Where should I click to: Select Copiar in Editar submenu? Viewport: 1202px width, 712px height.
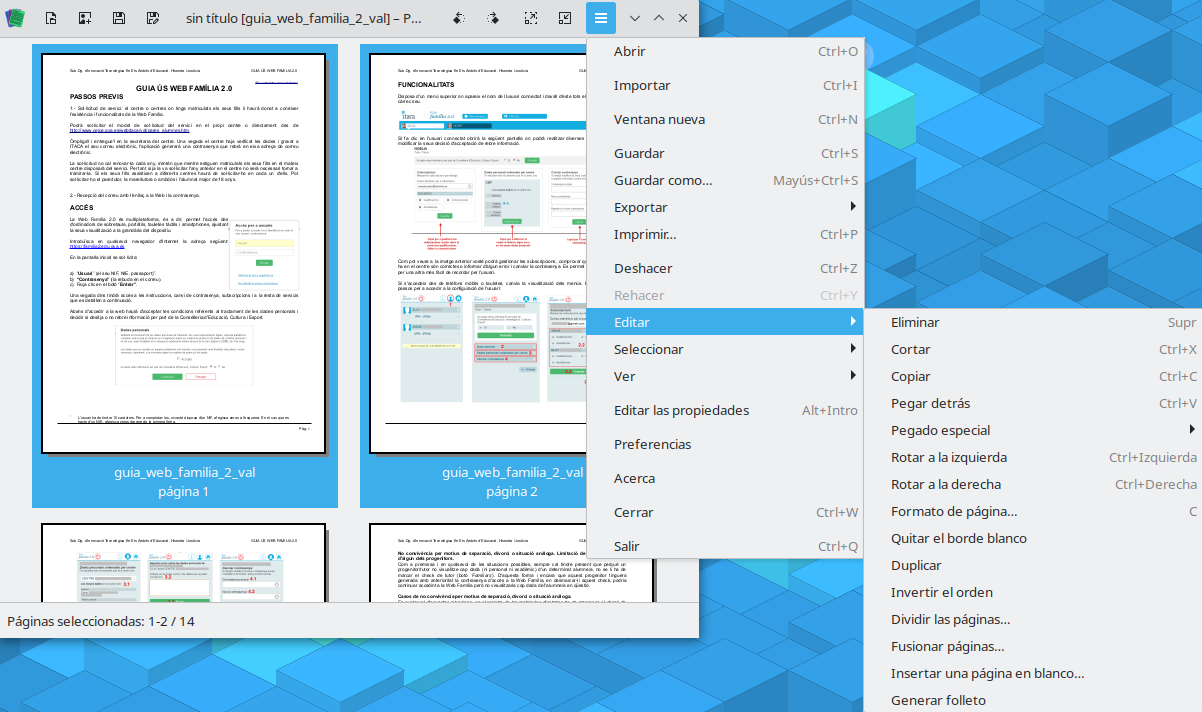pyautogui.click(x=1033, y=376)
